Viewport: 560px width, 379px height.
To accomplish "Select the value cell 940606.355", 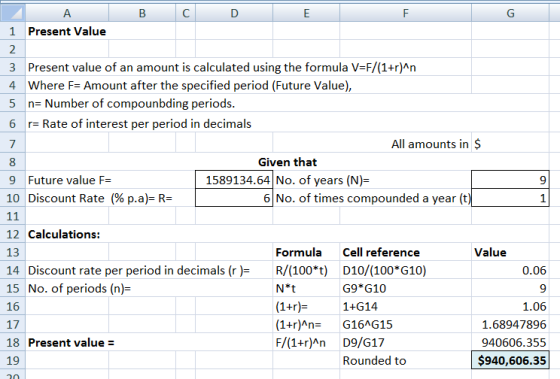I will pos(510,343).
